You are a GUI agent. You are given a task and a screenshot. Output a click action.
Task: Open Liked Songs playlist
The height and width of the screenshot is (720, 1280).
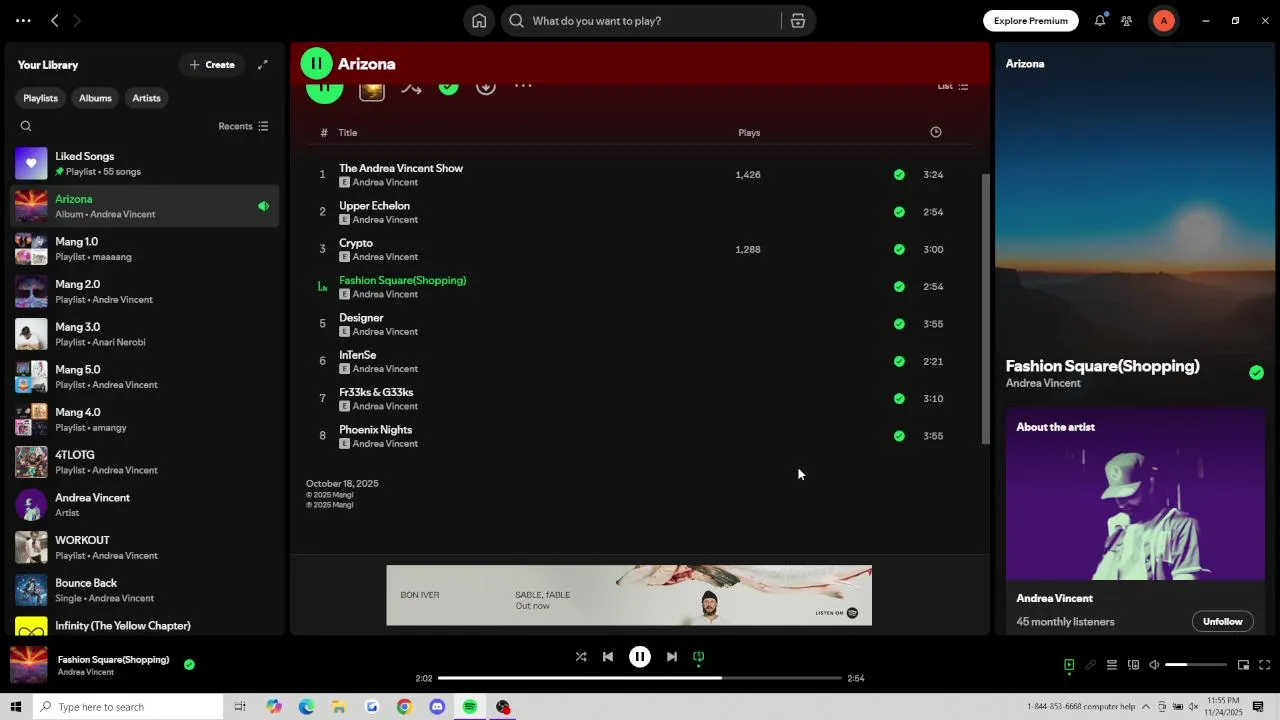(x=145, y=164)
